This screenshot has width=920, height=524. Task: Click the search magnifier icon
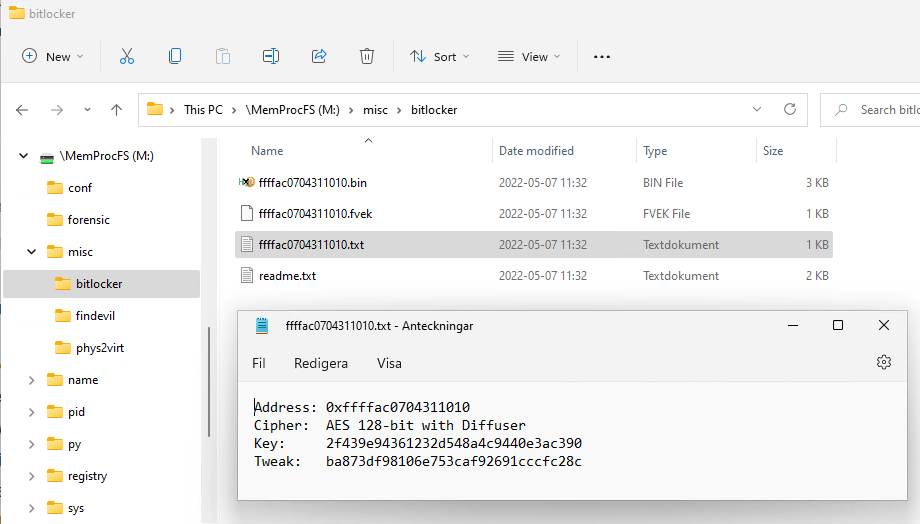pyautogui.click(x=841, y=109)
